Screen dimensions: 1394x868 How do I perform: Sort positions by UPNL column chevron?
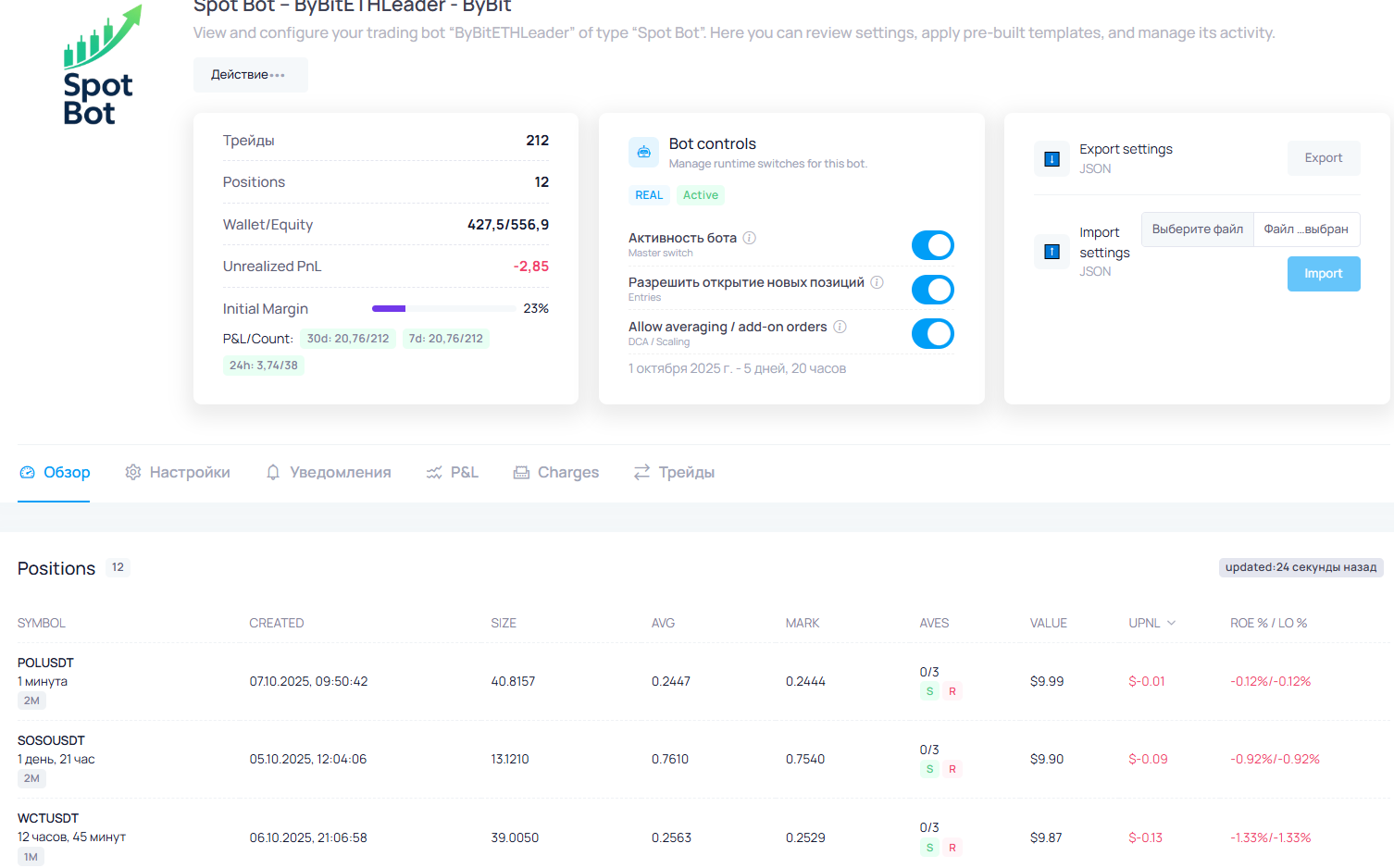1171,623
